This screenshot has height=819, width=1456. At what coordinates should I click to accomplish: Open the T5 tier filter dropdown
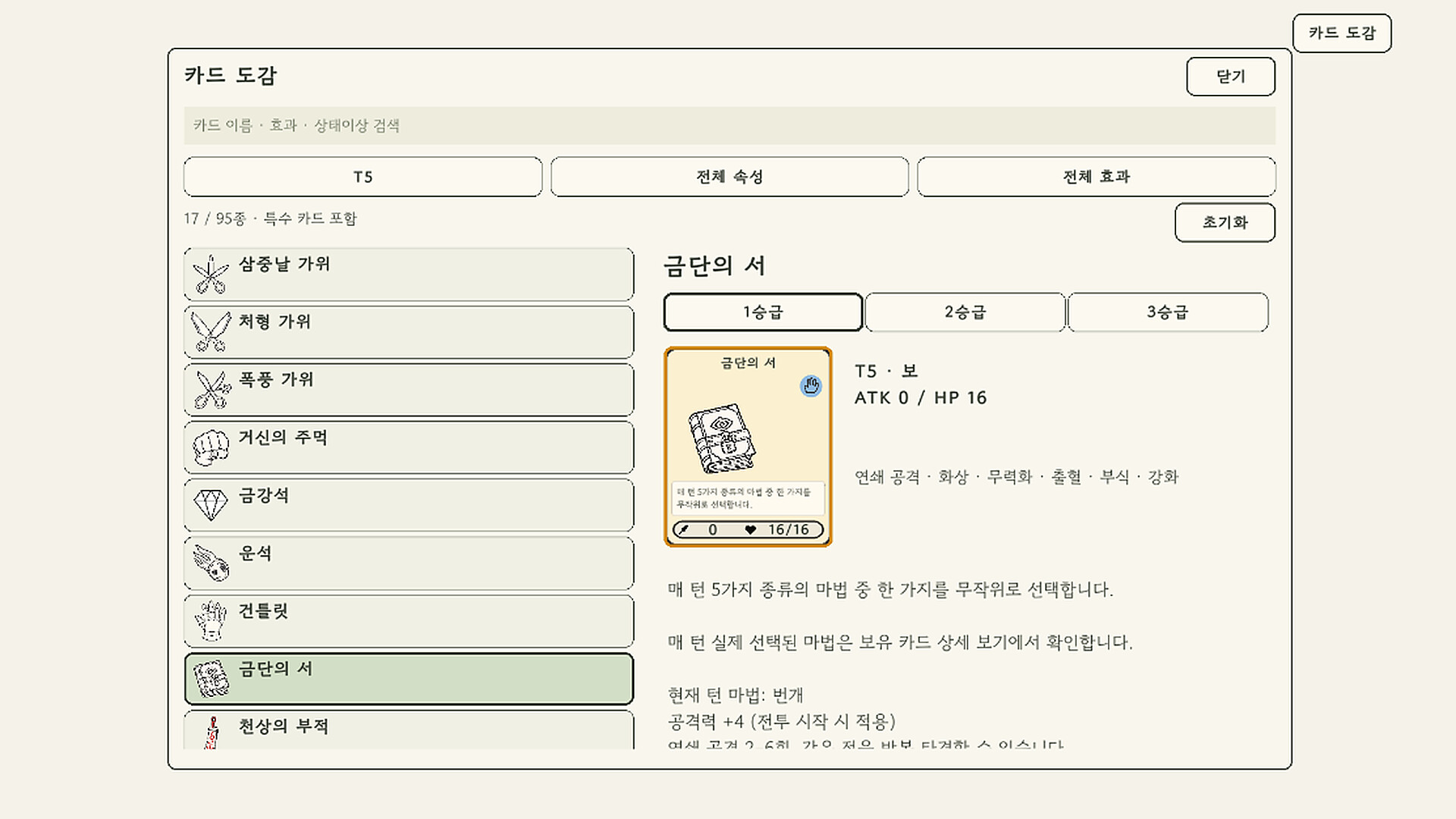tap(362, 177)
